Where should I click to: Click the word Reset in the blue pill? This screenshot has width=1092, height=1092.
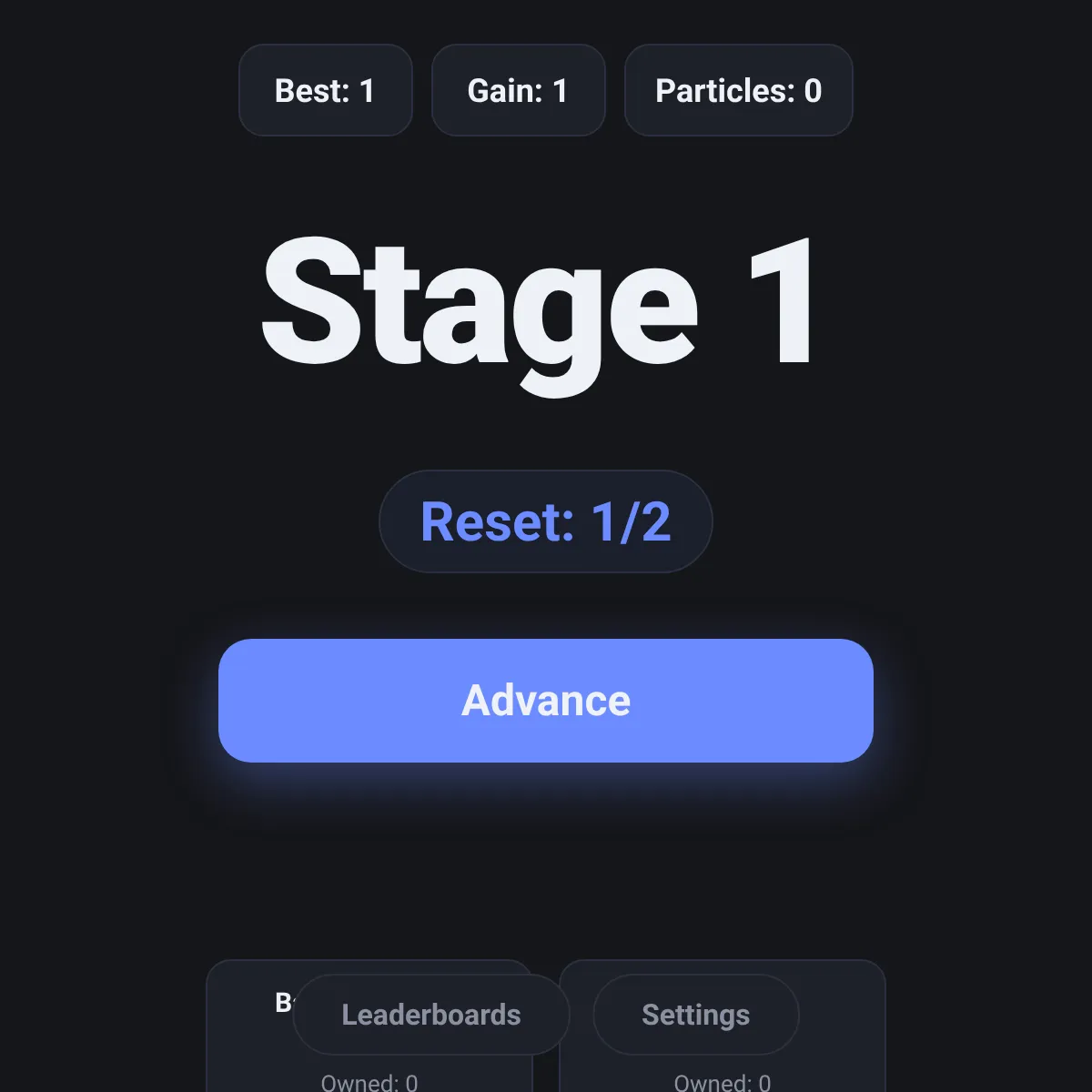click(x=498, y=522)
